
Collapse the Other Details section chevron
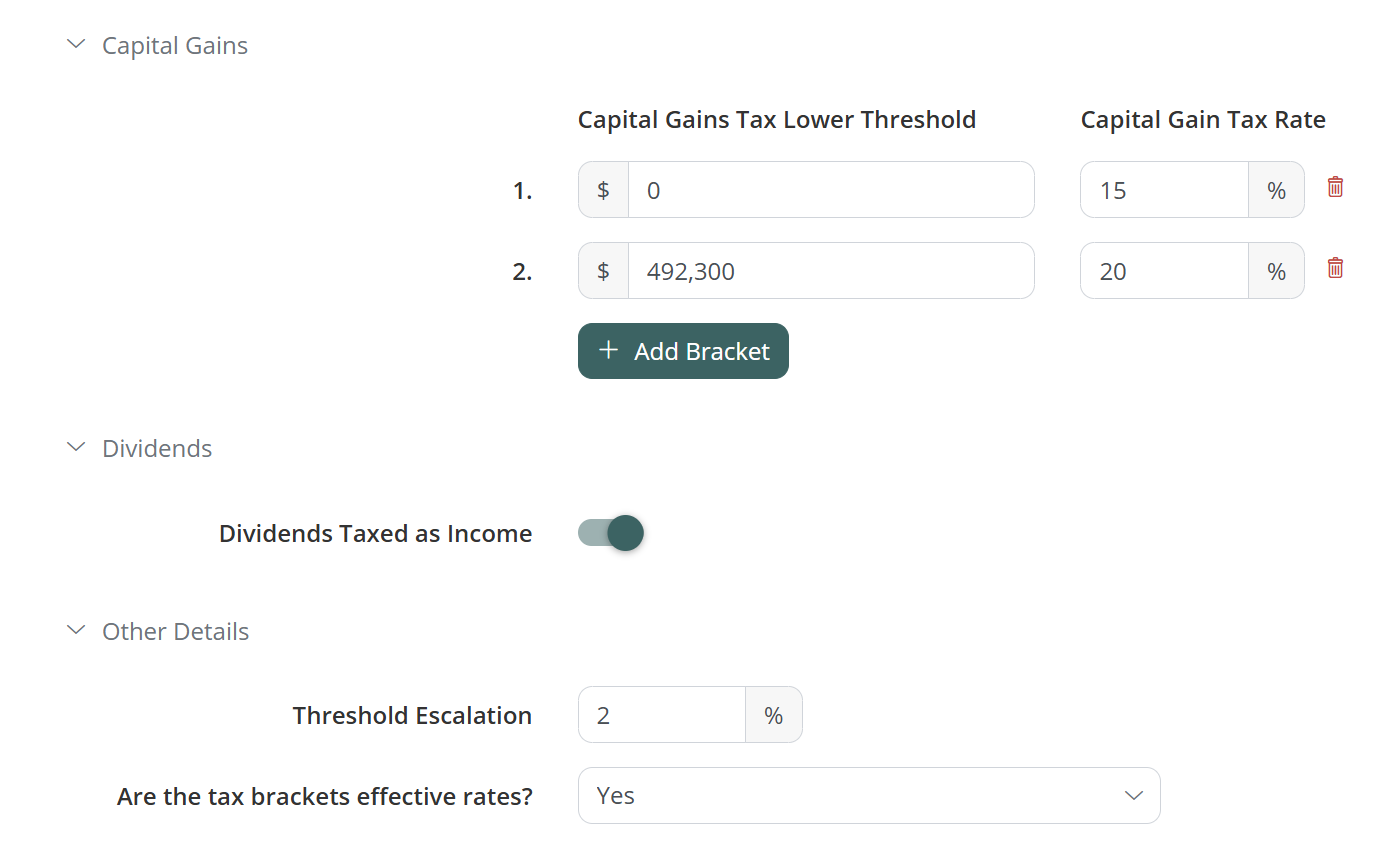tap(76, 630)
